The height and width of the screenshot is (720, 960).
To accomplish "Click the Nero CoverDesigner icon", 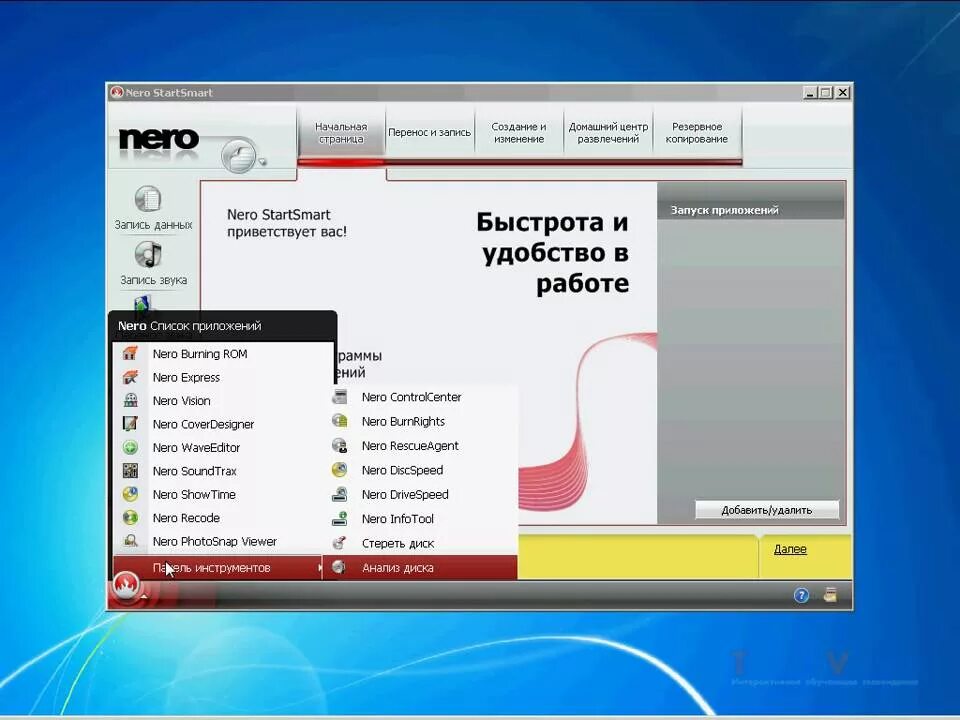I will (x=130, y=424).
